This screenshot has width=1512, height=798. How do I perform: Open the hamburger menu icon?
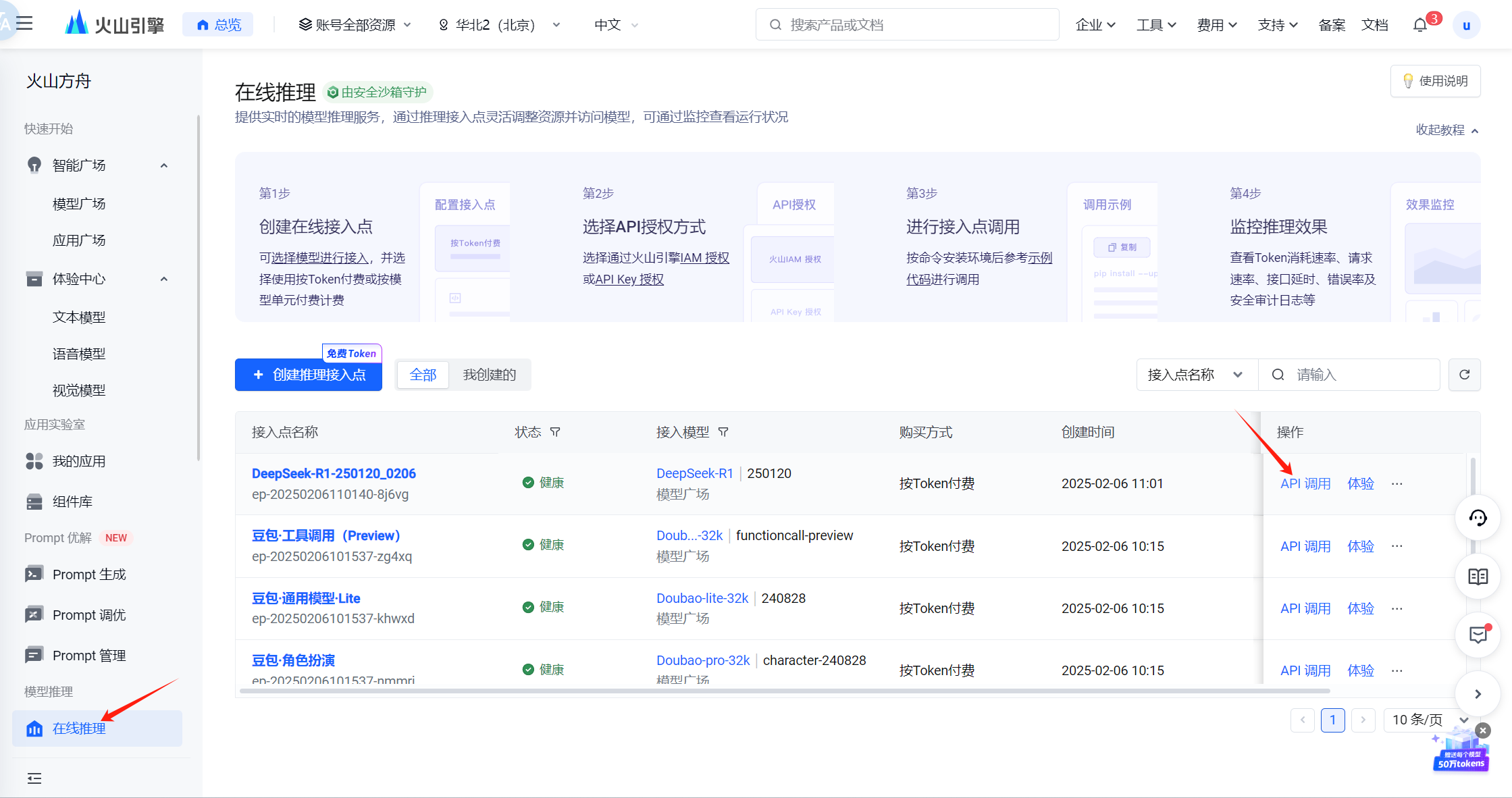(25, 24)
